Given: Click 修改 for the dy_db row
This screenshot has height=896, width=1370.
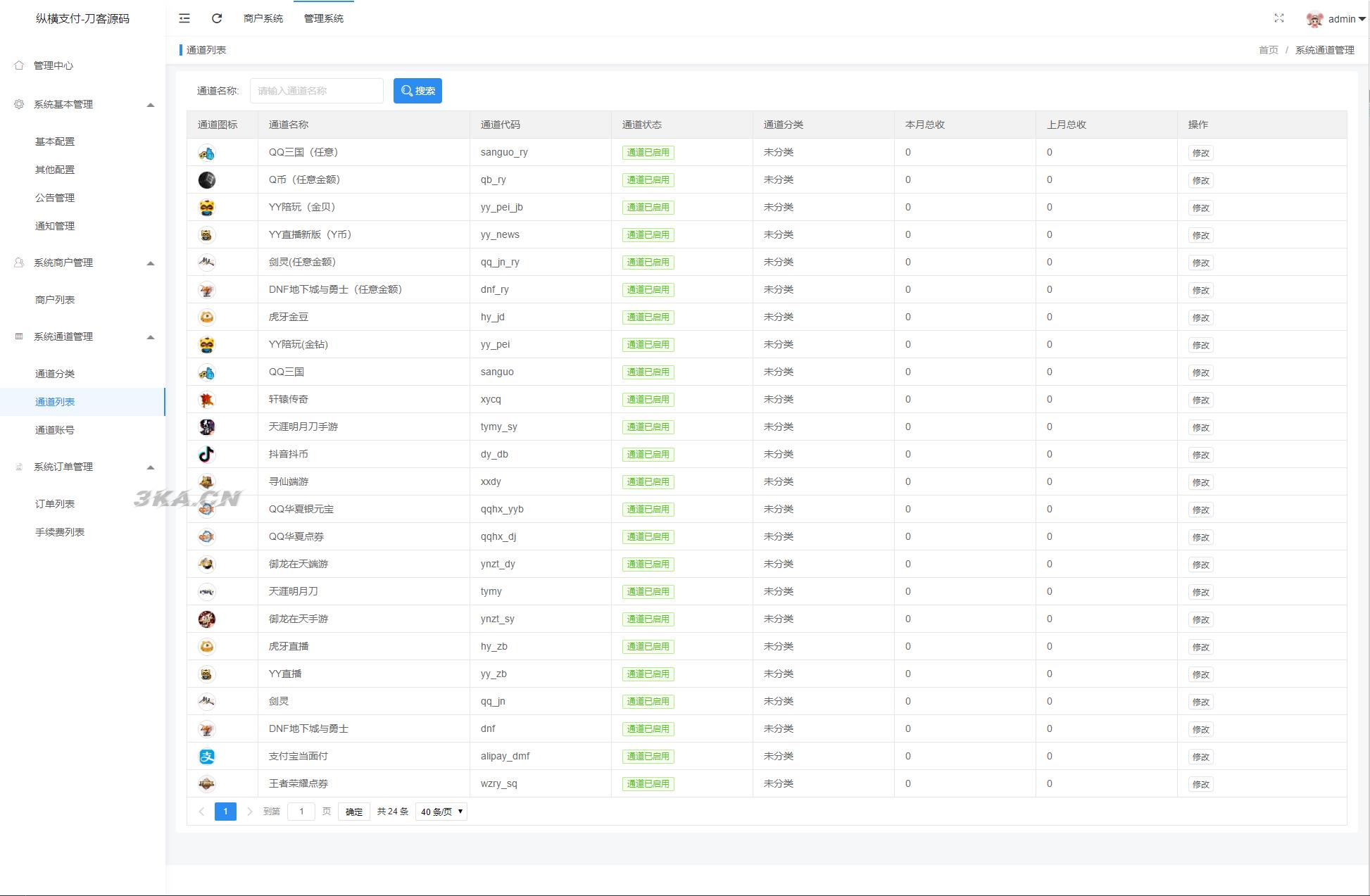Looking at the screenshot, I should tap(1200, 455).
